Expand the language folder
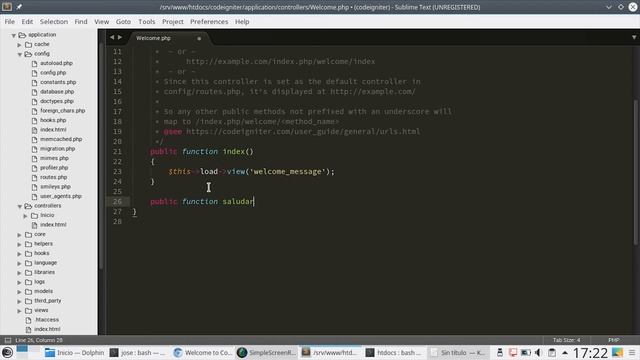Viewport: 640px width, 360px height. pos(20,263)
